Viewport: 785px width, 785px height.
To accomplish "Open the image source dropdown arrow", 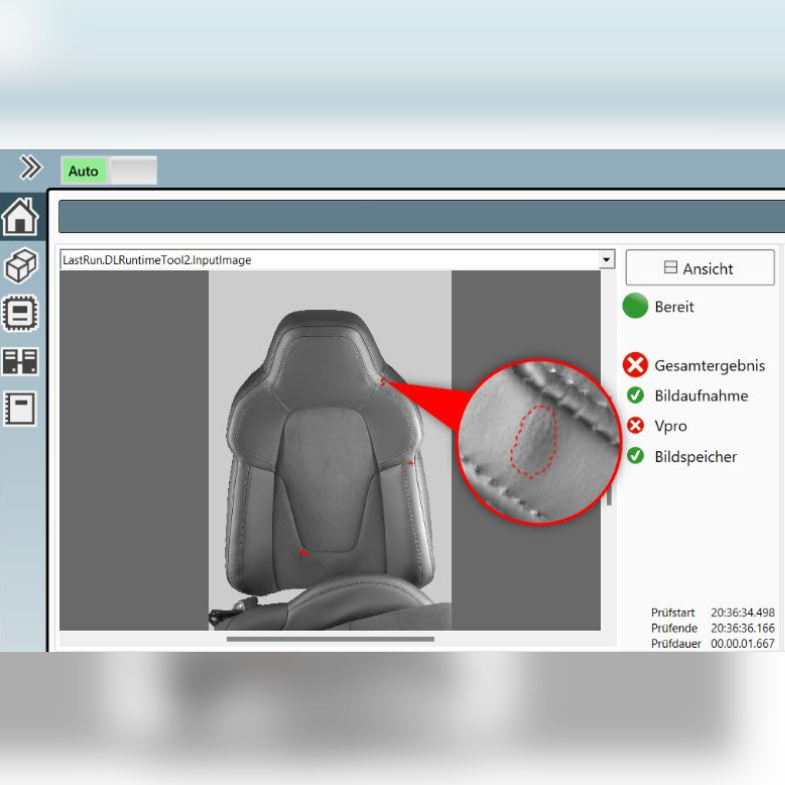I will click(605, 260).
